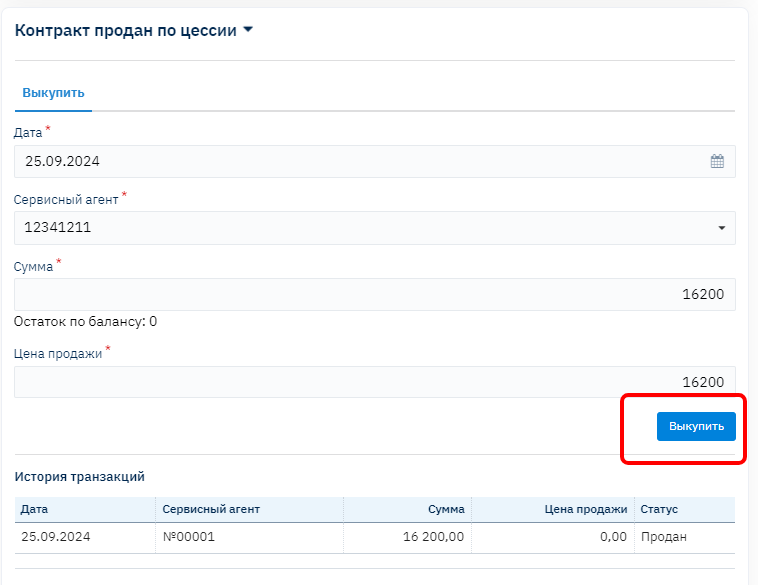Screen dimensions: 758x585
Task: Sort by the Дата column header
Action: [x=34, y=509]
